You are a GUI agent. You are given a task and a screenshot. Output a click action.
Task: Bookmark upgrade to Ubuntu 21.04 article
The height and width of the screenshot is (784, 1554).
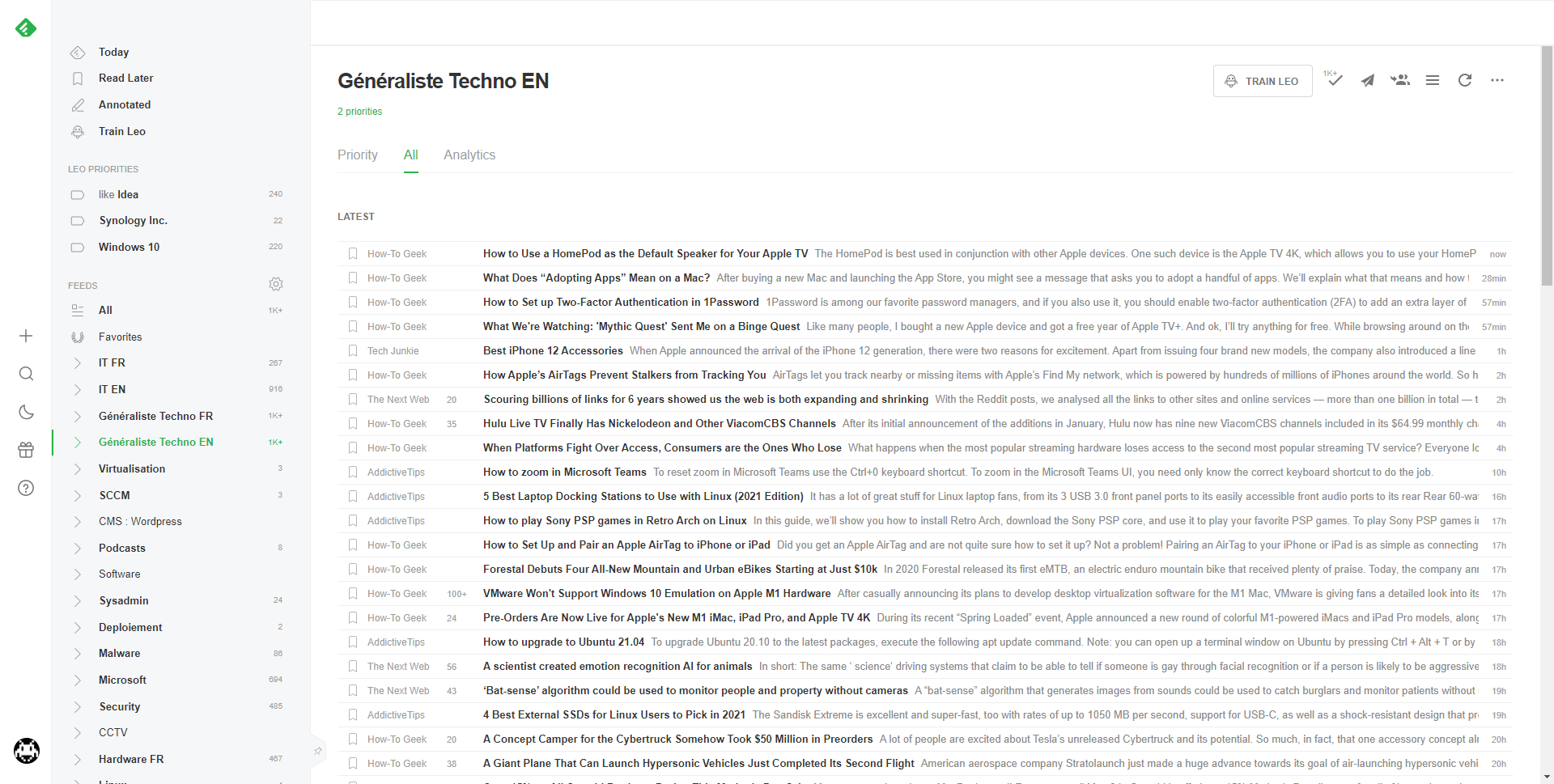point(353,642)
